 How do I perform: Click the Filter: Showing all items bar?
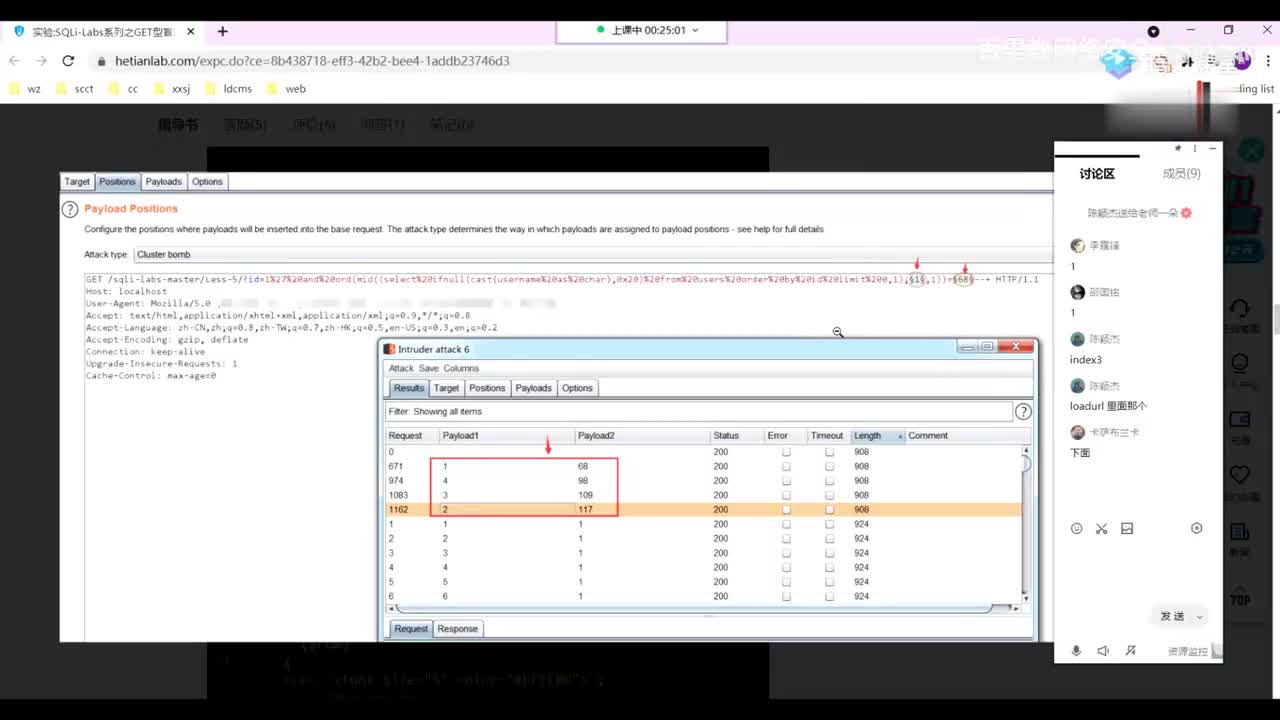(699, 412)
